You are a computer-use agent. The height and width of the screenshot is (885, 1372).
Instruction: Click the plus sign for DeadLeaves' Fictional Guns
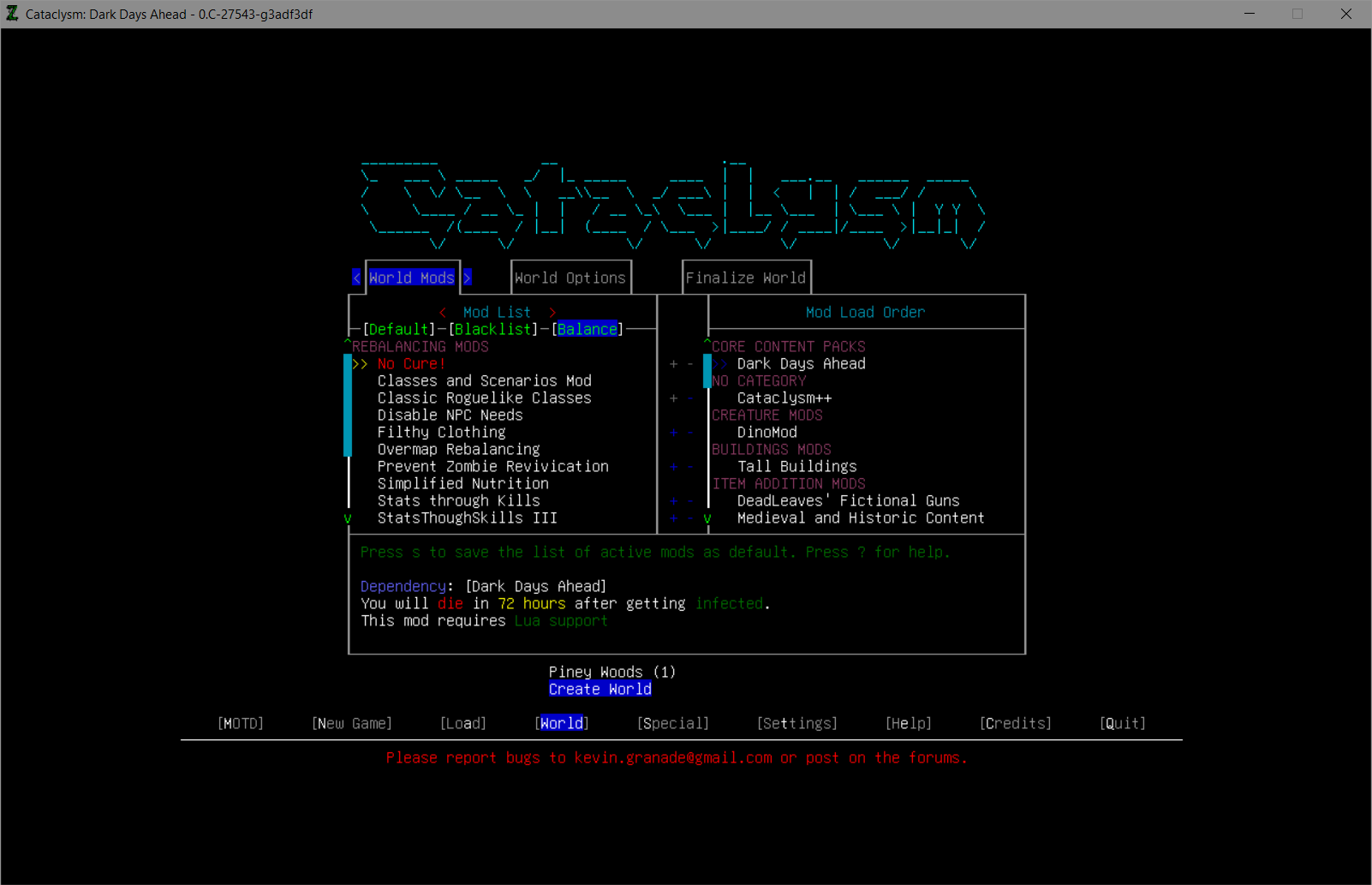click(x=673, y=501)
